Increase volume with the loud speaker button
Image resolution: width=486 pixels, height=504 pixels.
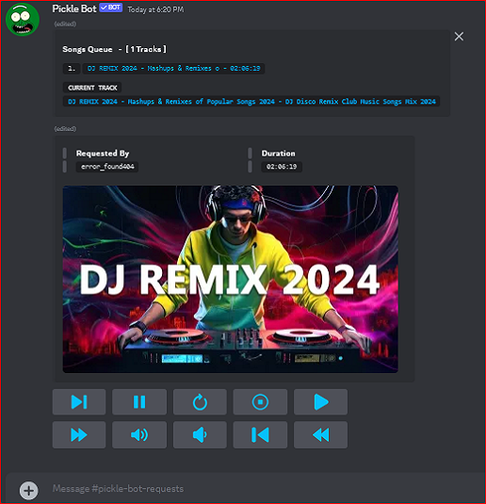click(139, 435)
